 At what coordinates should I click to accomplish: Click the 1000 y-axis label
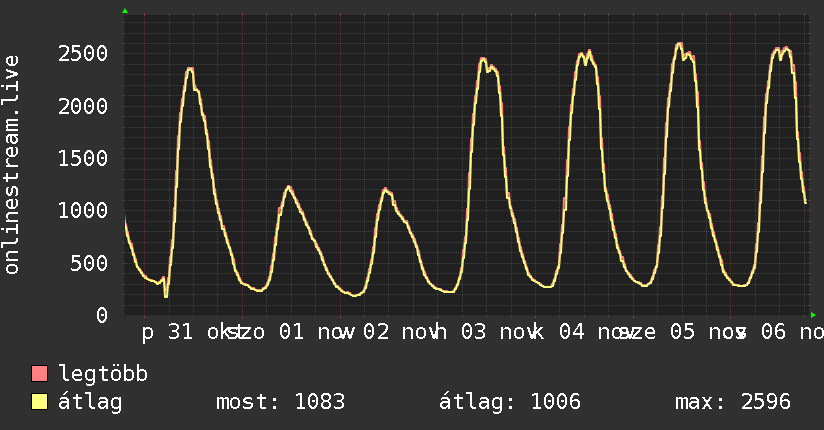click(x=83, y=210)
